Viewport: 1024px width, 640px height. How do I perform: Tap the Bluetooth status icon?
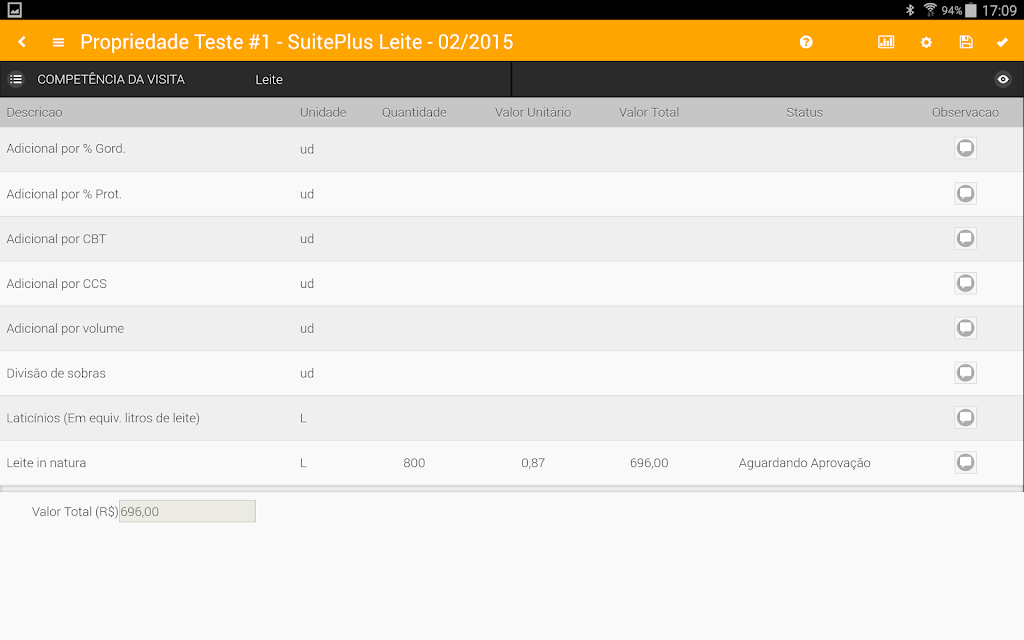pyautogui.click(x=910, y=10)
